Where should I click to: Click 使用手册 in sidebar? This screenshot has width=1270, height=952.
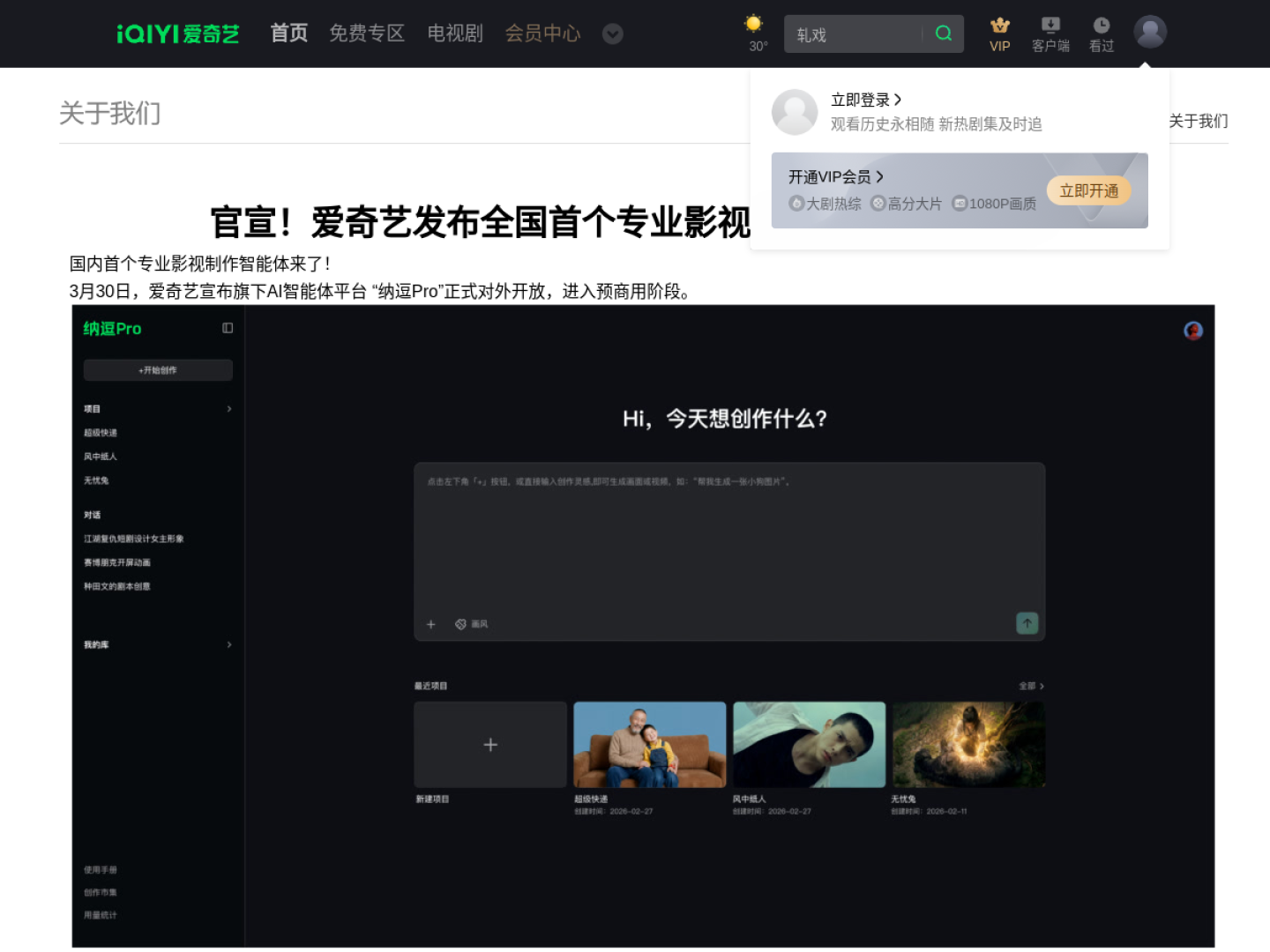tap(101, 870)
